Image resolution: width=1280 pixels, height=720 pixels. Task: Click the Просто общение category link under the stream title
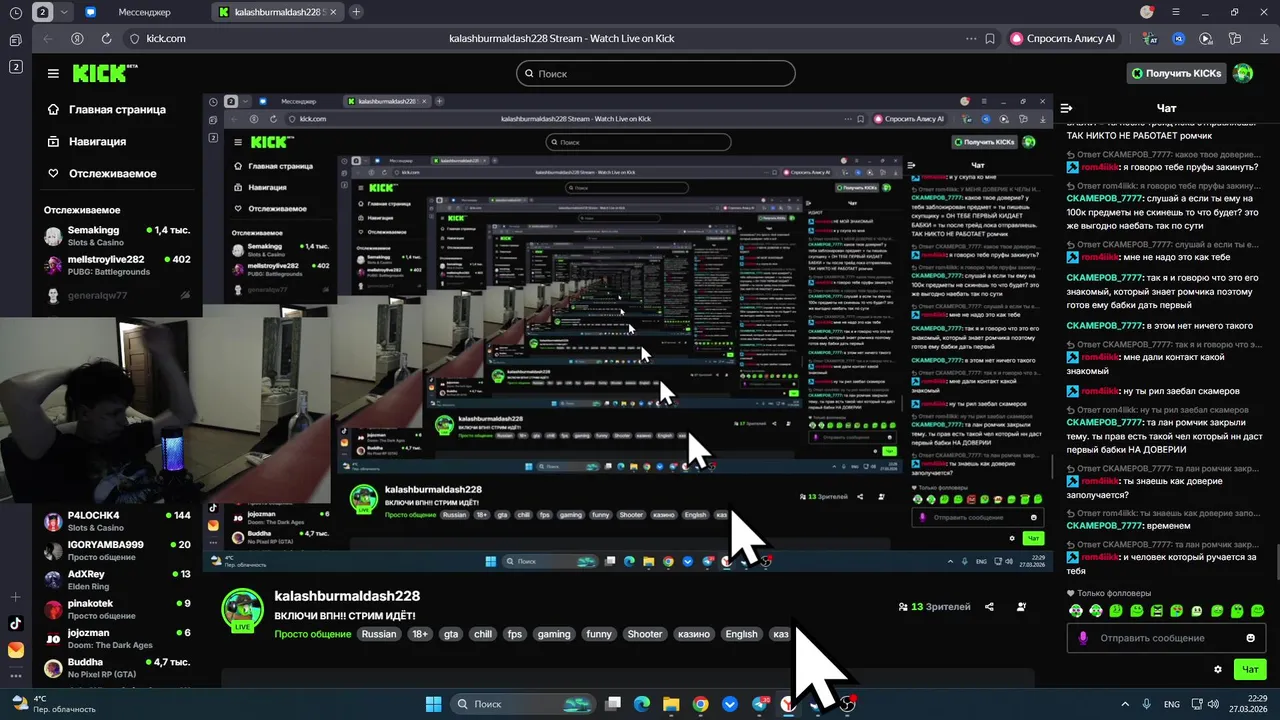(311, 634)
